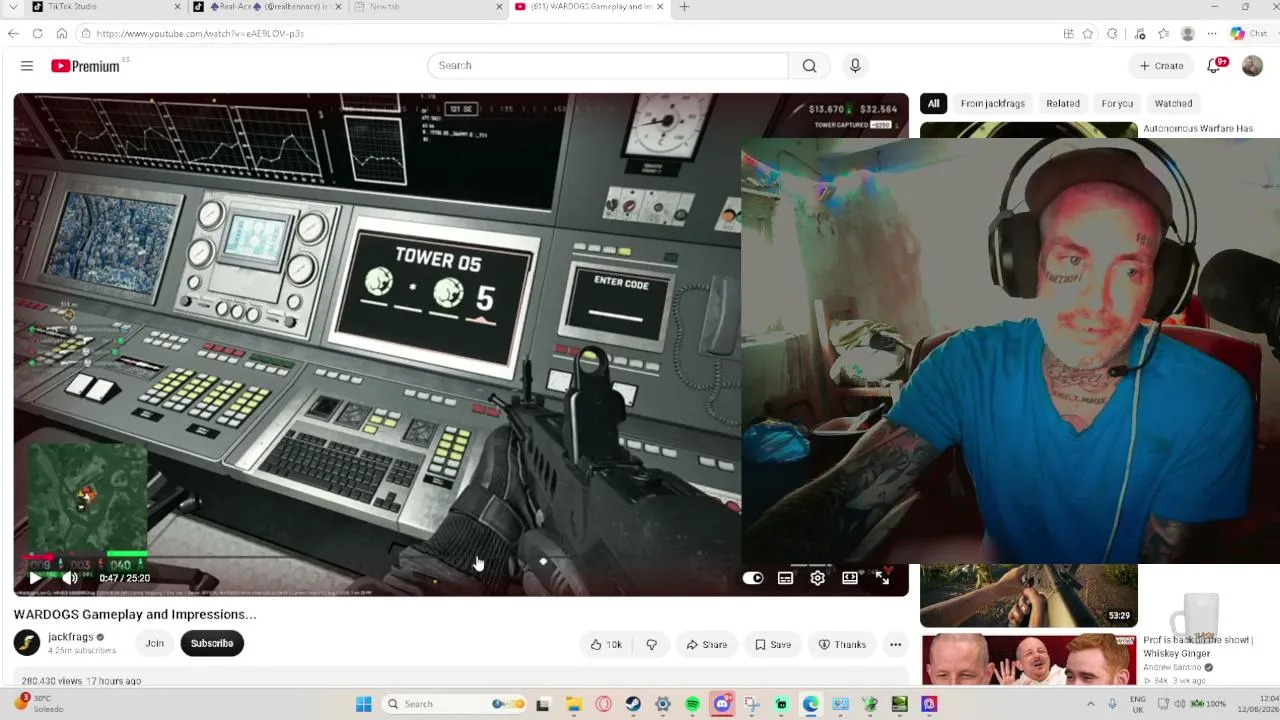Switch to the New tab browser tab
Image resolution: width=1280 pixels, height=720 pixels.
(x=429, y=7)
